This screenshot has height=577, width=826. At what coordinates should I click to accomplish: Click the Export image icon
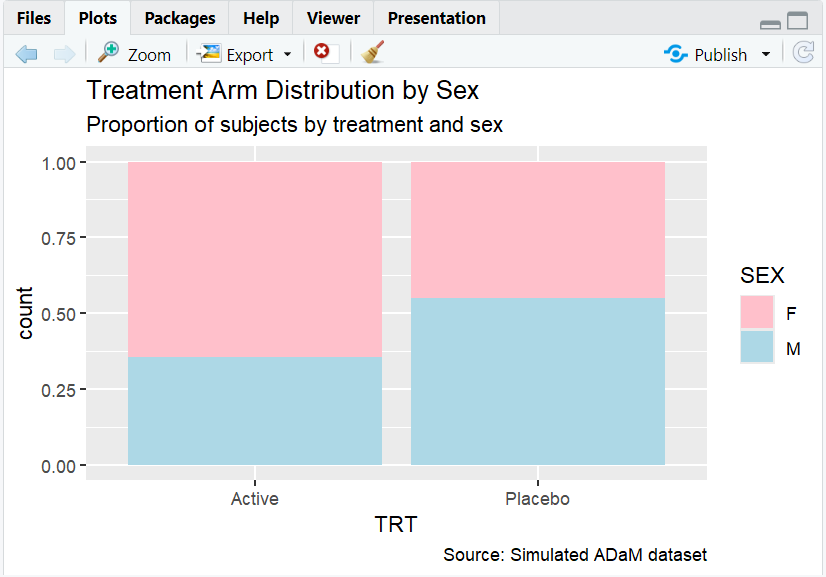coord(210,53)
